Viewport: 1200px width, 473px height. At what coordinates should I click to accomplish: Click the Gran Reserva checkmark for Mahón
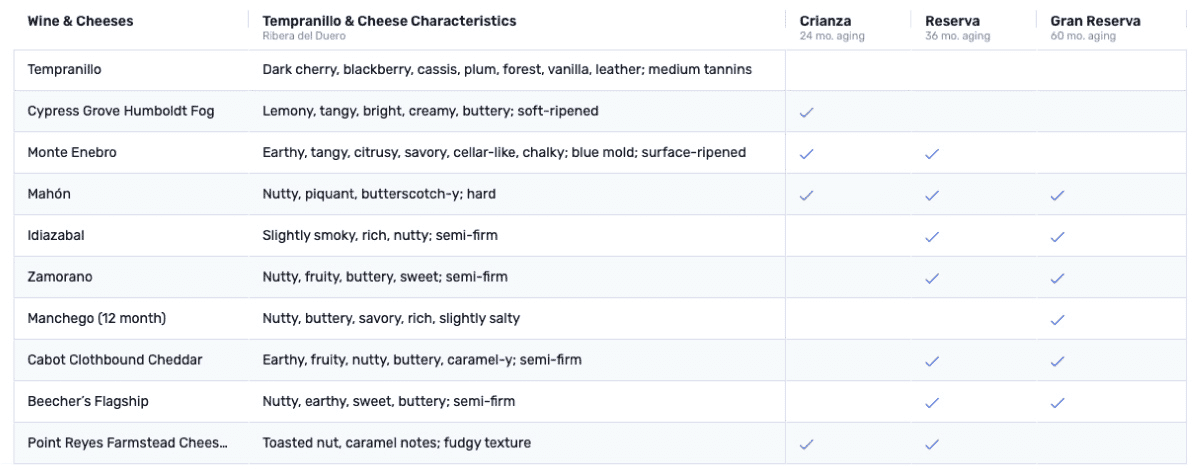click(x=1057, y=195)
